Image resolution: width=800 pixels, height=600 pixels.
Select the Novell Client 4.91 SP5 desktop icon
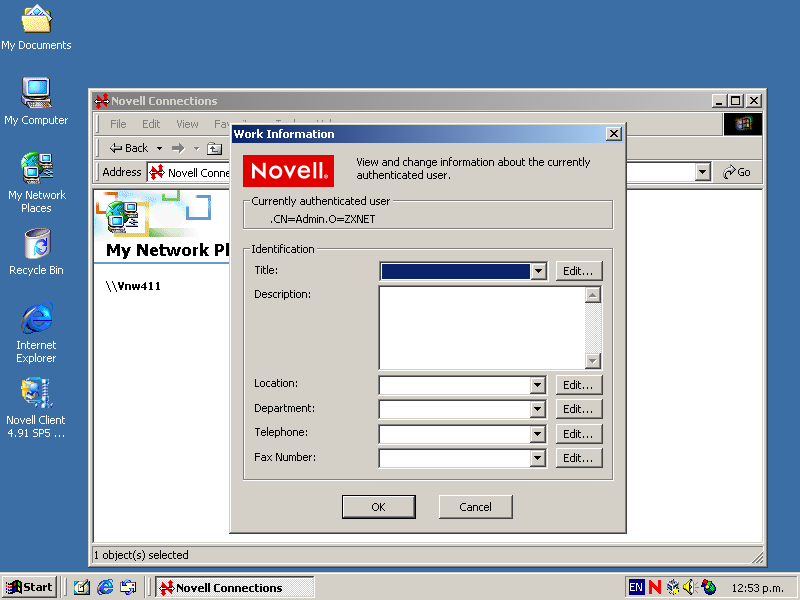36,408
